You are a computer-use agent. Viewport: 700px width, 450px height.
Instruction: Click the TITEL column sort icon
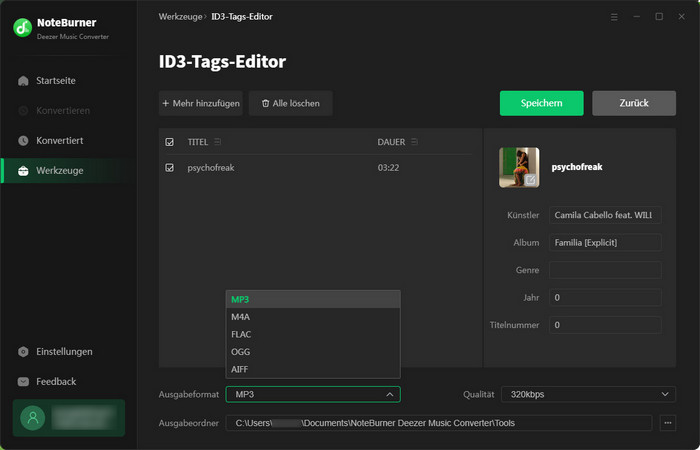click(217, 142)
